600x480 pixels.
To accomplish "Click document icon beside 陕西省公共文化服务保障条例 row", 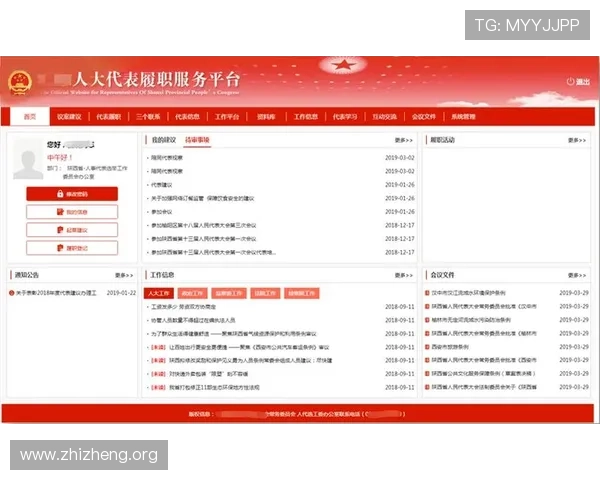I will click(427, 373).
